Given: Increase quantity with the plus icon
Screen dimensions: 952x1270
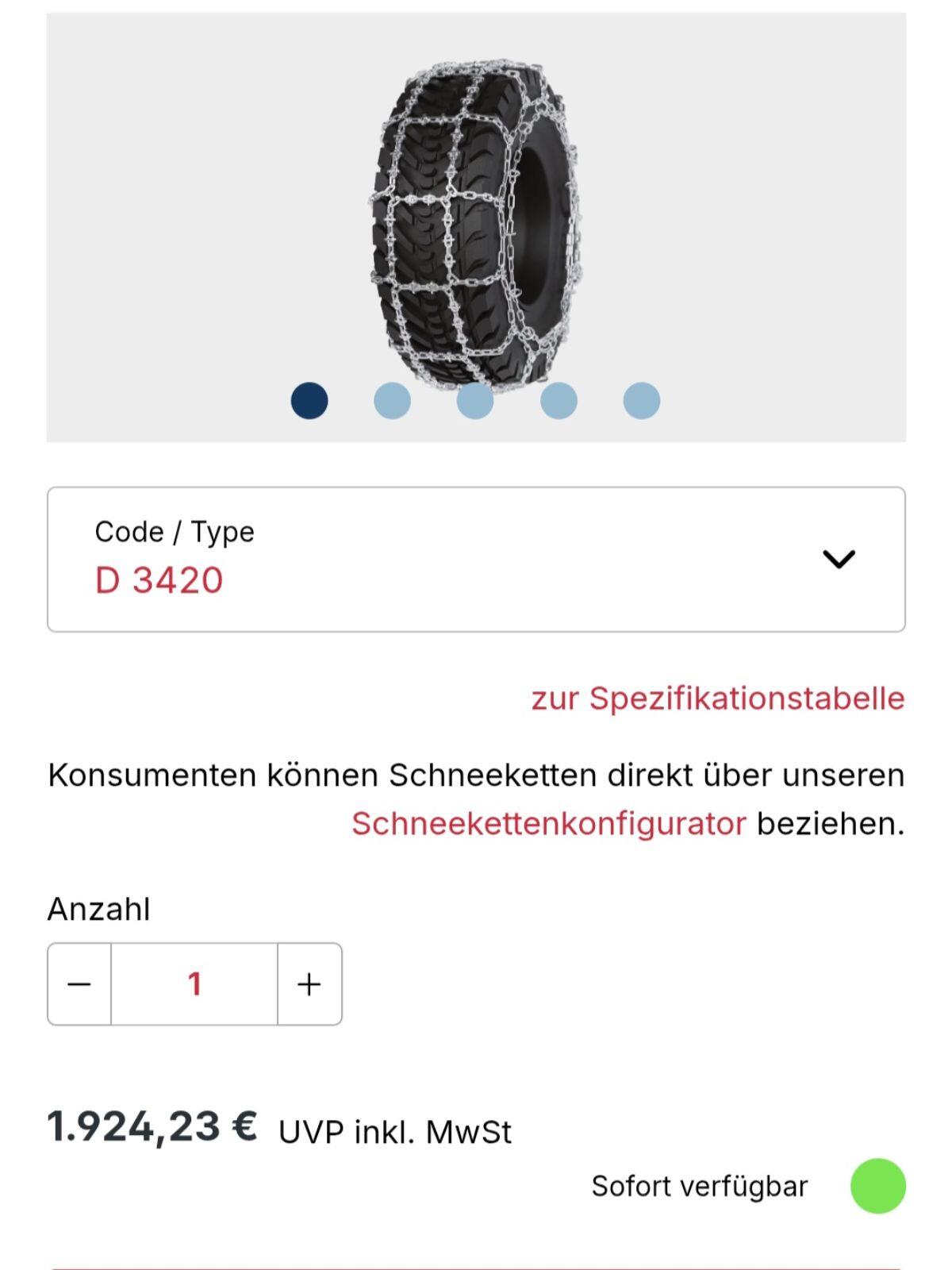Looking at the screenshot, I should (x=309, y=984).
